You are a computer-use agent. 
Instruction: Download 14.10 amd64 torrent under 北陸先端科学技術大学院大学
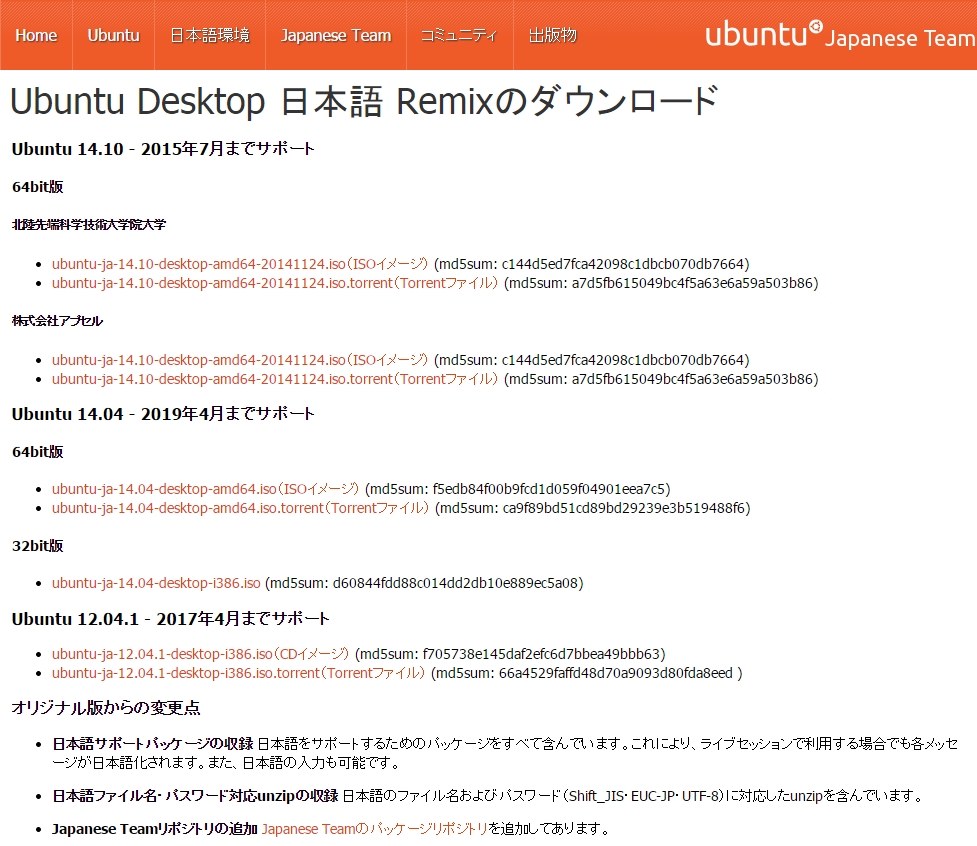[x=275, y=283]
